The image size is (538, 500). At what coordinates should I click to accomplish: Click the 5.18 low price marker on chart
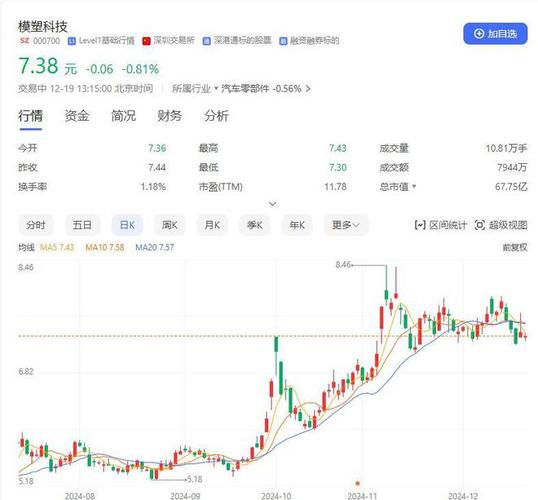195,479
